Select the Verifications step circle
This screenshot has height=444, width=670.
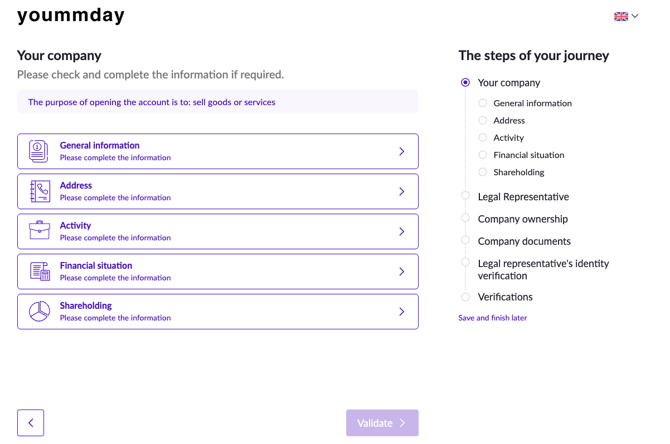[465, 297]
